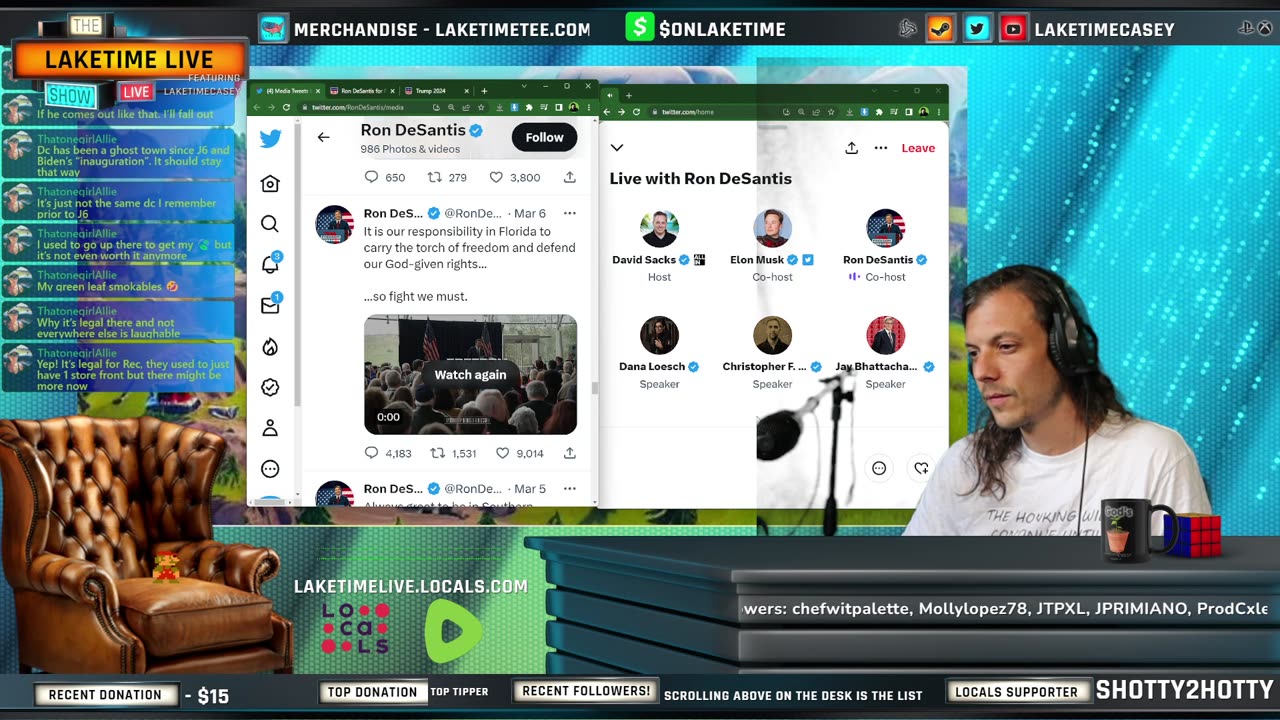This screenshot has width=1280, height=720.
Task: Open Messages envelope in Twitter sidebar
Action: coord(270,305)
